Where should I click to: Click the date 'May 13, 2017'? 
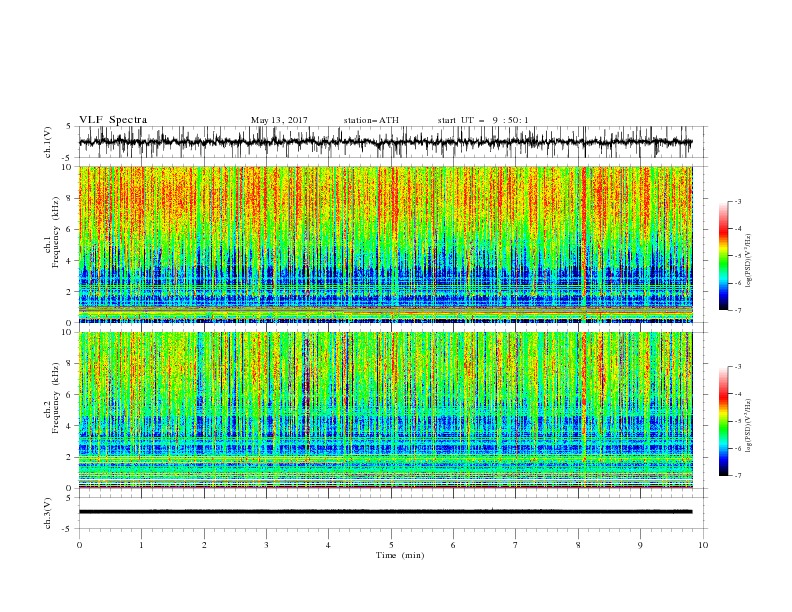(x=279, y=120)
